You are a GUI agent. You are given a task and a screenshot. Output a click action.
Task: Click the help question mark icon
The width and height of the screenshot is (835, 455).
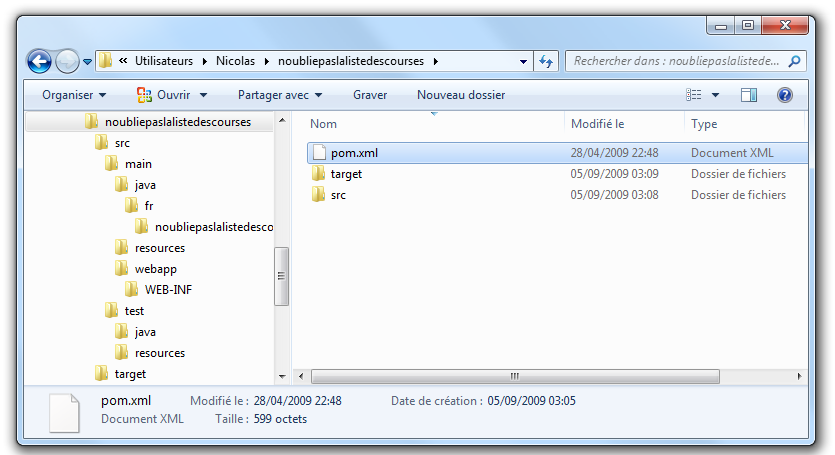tap(785, 95)
